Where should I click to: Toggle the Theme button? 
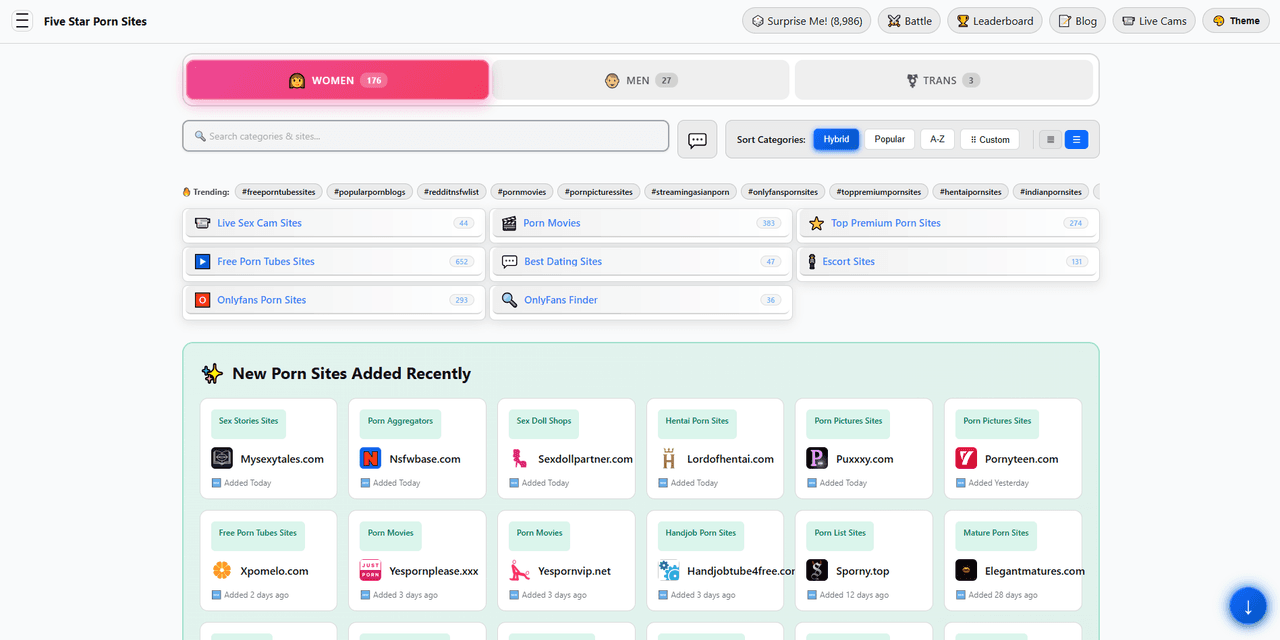[1236, 21]
